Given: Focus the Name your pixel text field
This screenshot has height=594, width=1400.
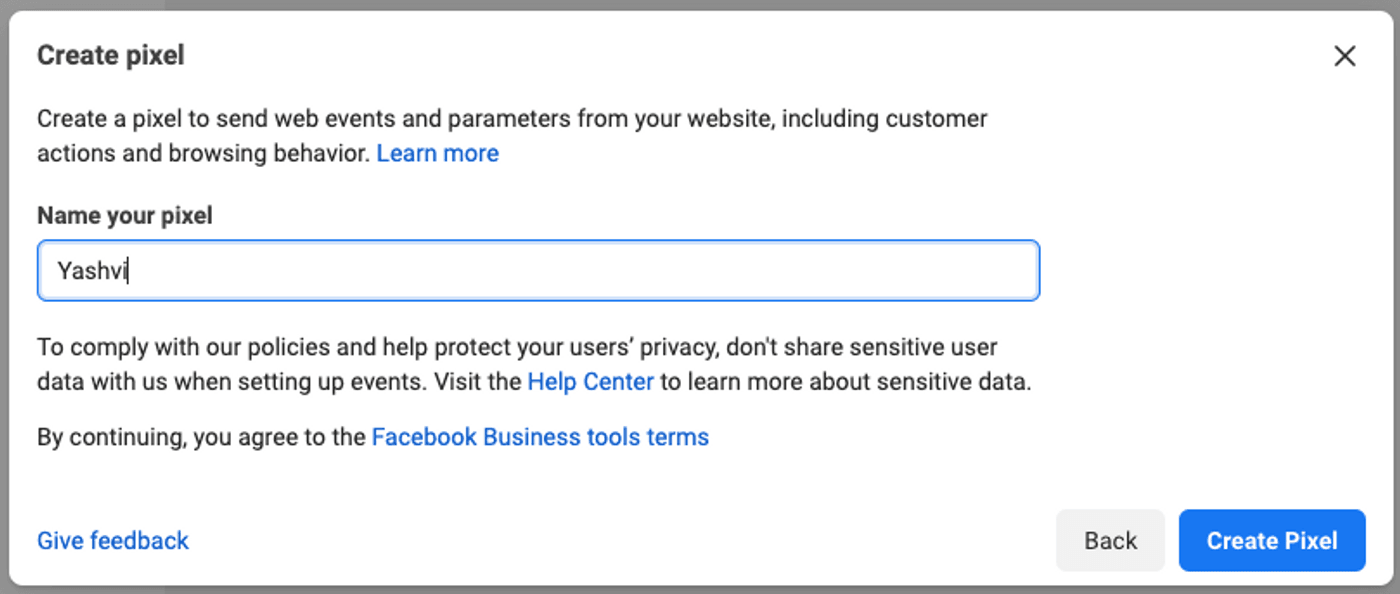Looking at the screenshot, I should pos(538,270).
